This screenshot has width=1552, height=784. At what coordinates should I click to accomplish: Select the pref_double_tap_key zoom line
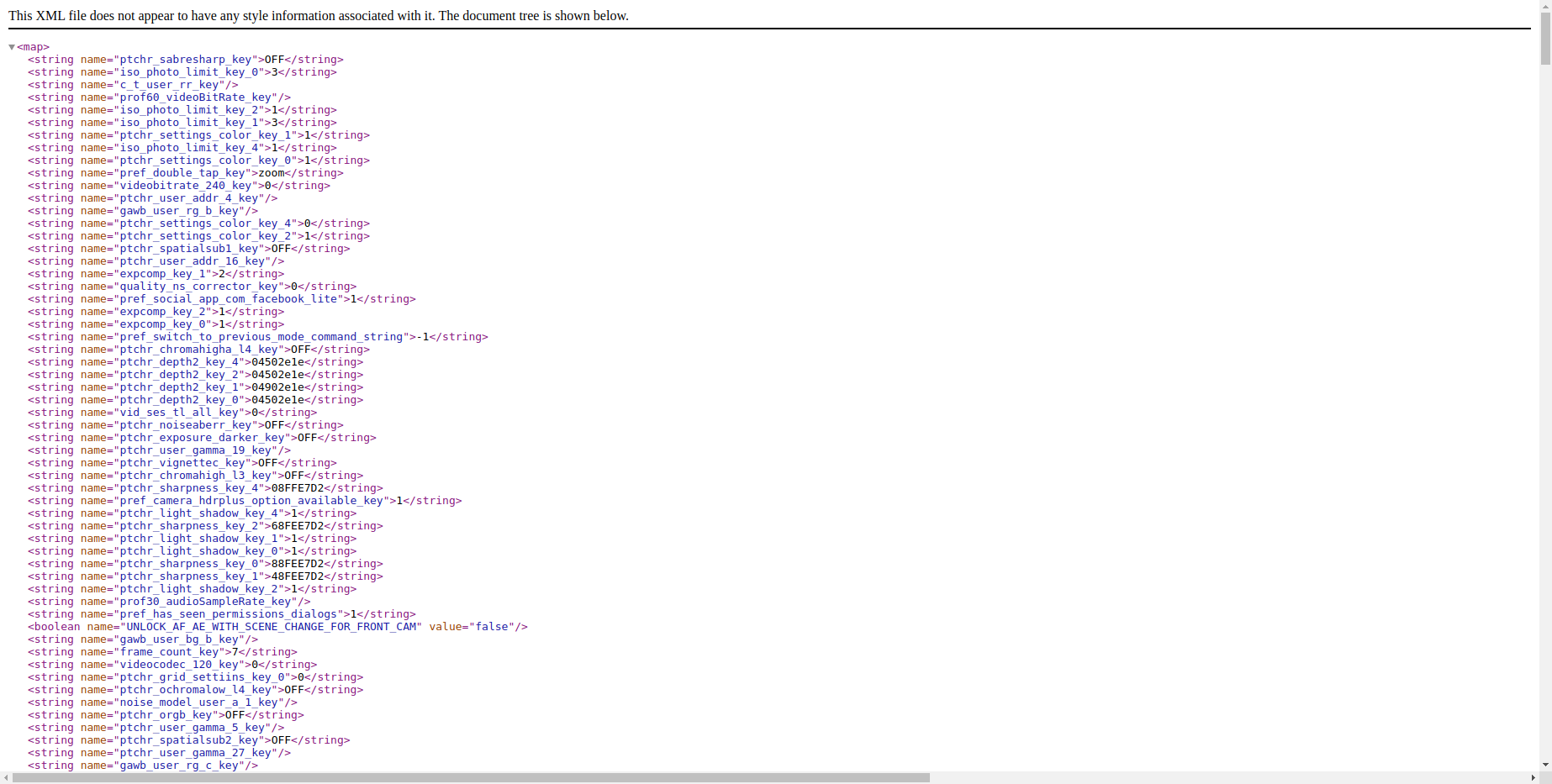pos(186,173)
